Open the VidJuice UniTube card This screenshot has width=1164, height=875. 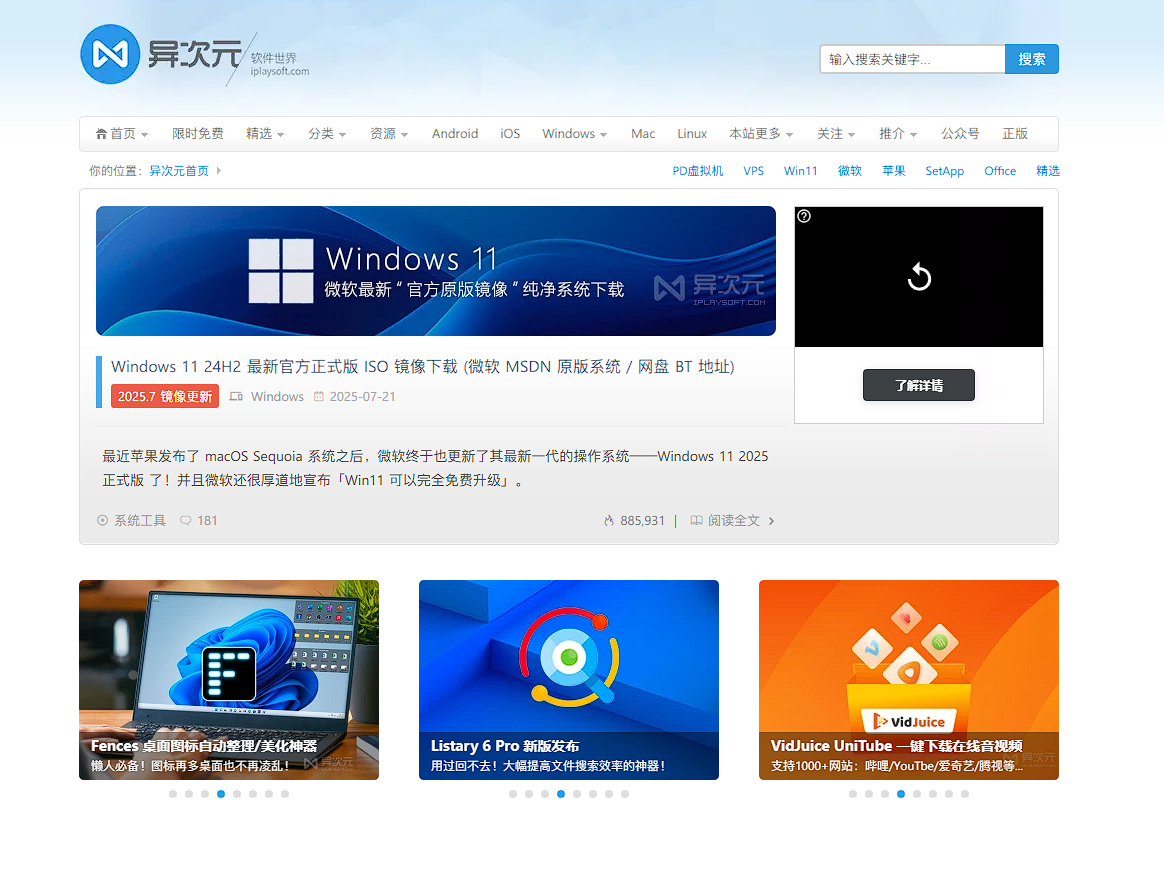(x=909, y=680)
